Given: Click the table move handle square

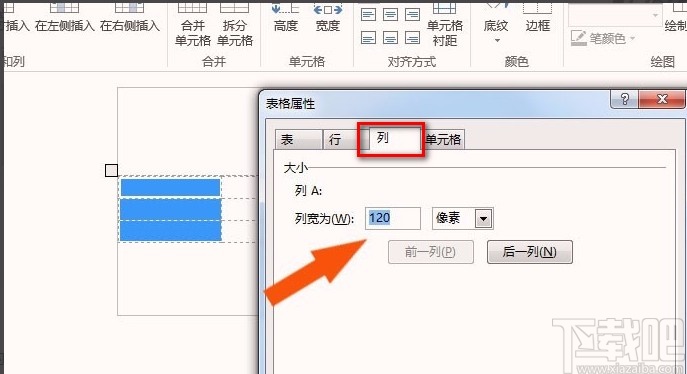Looking at the screenshot, I should point(112,170).
